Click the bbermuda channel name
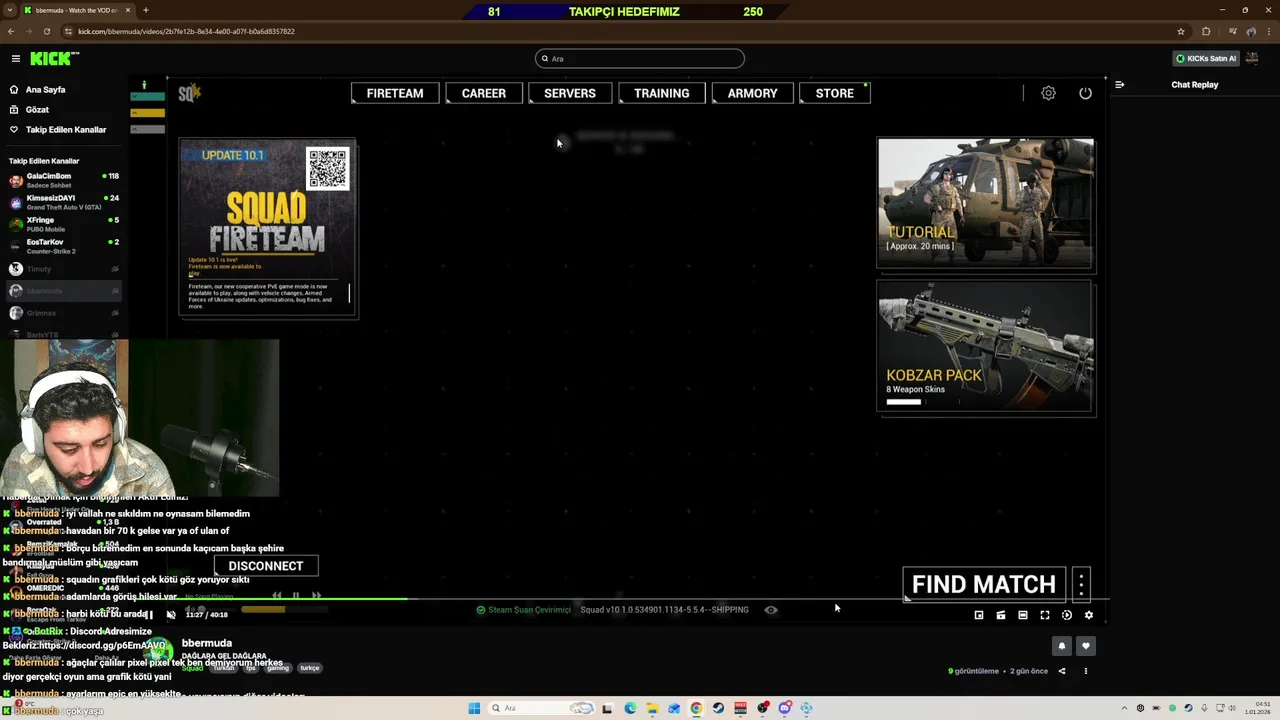The width and height of the screenshot is (1280, 720). [207, 643]
